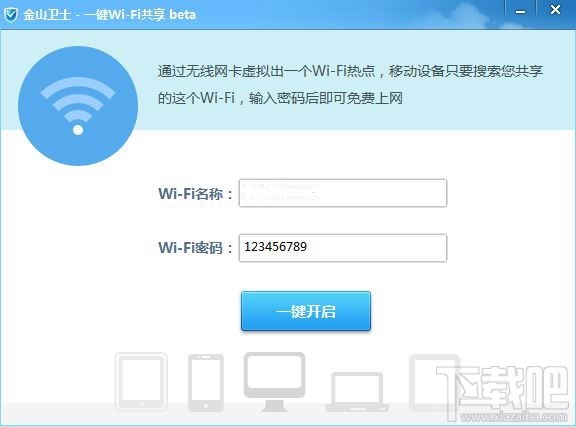Screen dimensions: 576x427
Task: Click the large blue Wi-Fi signal icon
Action: (78, 106)
